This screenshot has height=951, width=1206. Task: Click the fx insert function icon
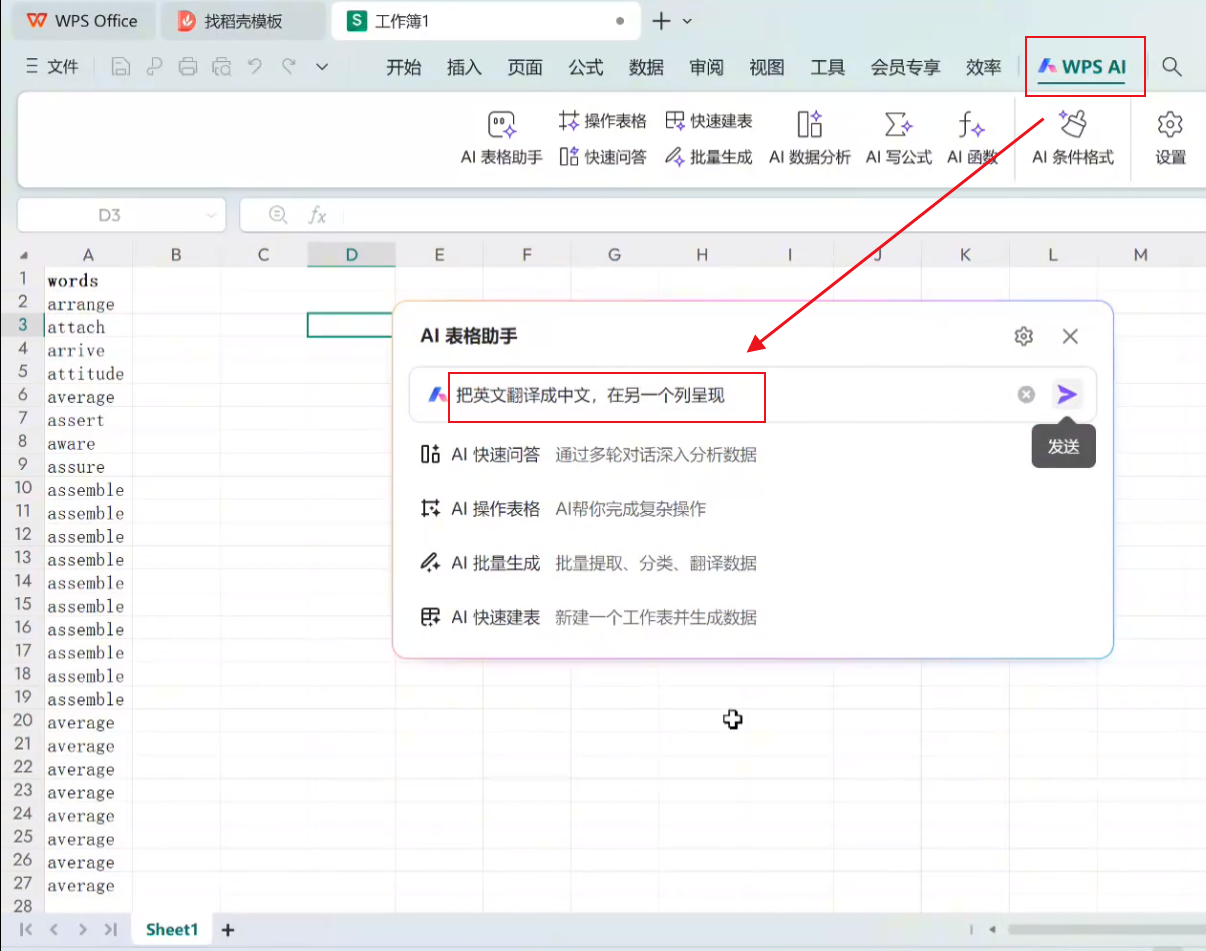[317, 215]
